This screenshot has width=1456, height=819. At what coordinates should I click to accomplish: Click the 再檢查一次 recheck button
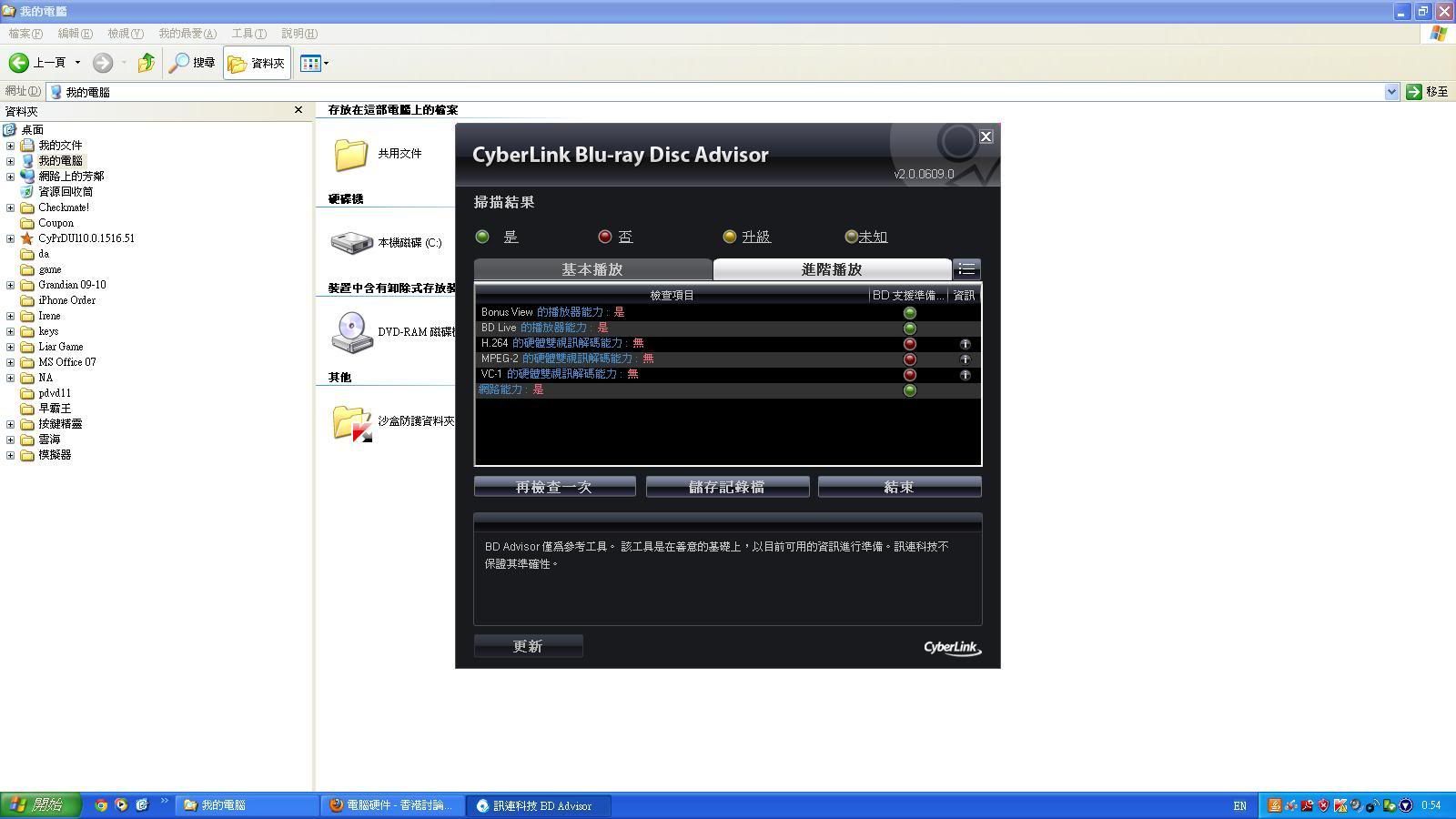click(554, 487)
